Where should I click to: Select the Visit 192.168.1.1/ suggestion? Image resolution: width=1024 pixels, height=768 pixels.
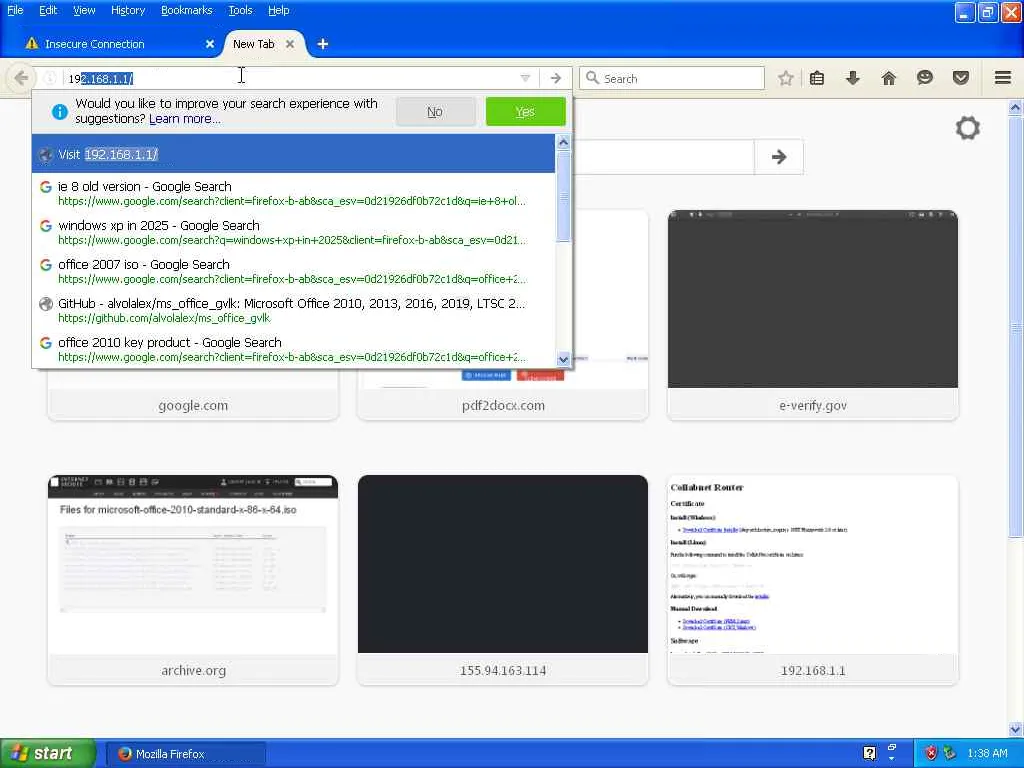click(293, 154)
